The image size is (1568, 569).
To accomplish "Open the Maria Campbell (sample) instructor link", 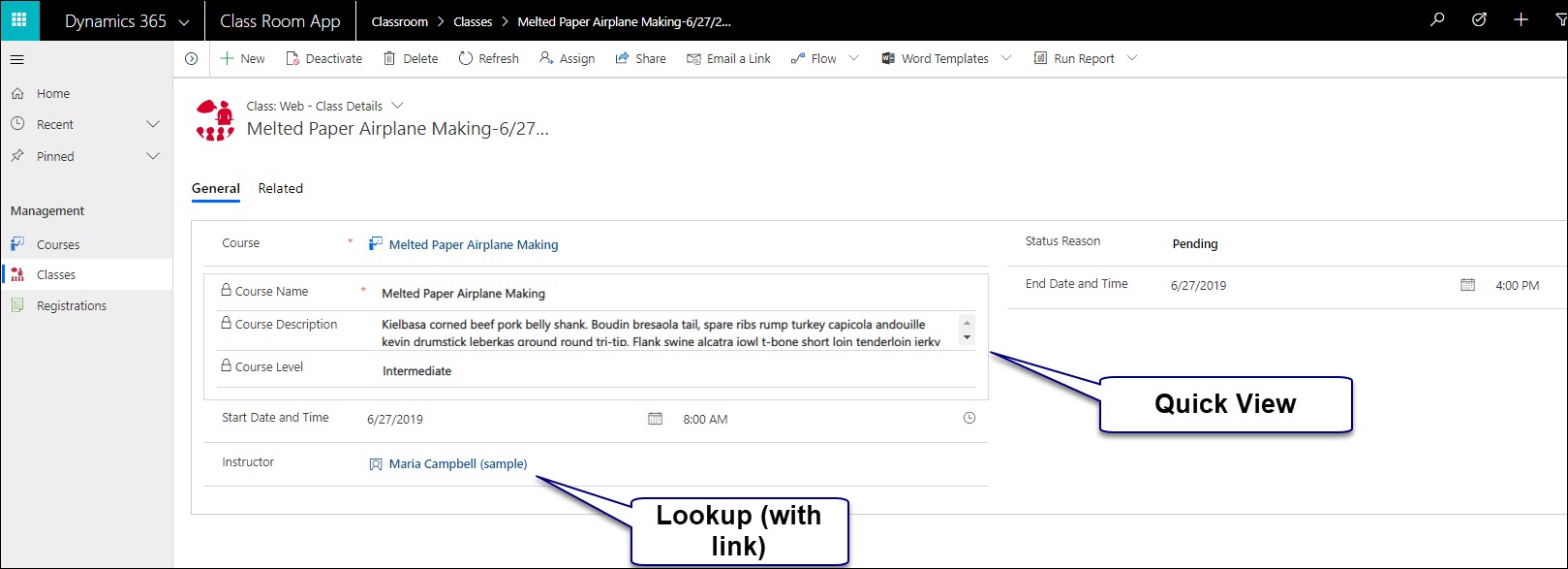I will tap(457, 464).
